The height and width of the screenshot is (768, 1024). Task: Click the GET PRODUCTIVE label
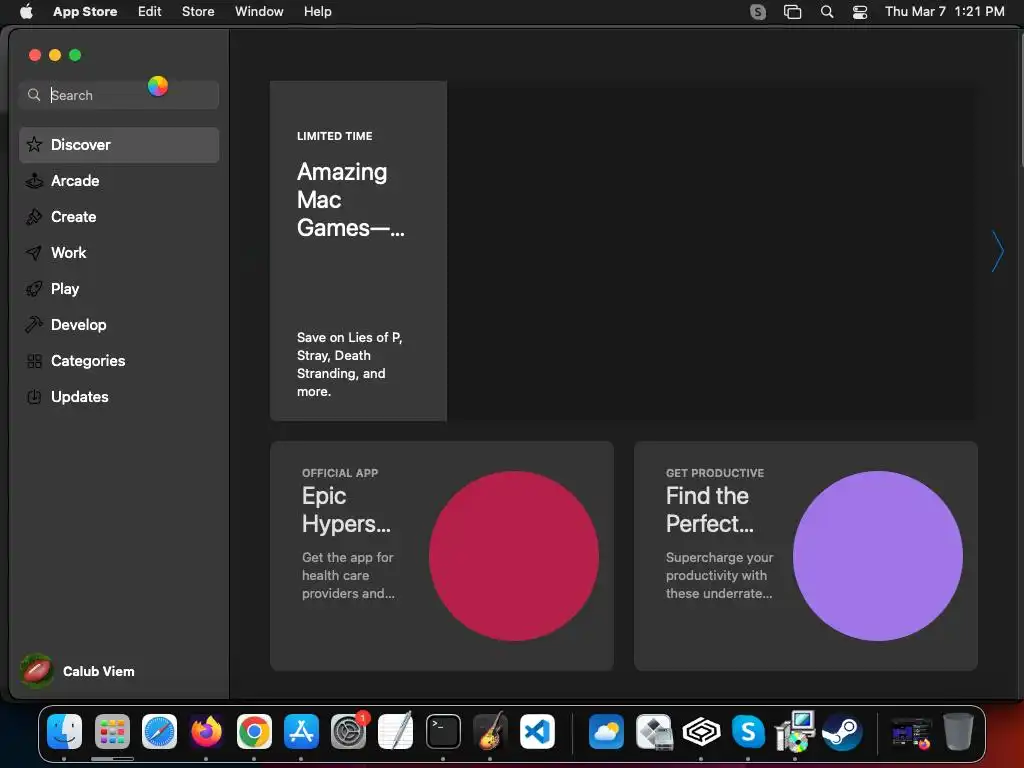pyautogui.click(x=714, y=473)
